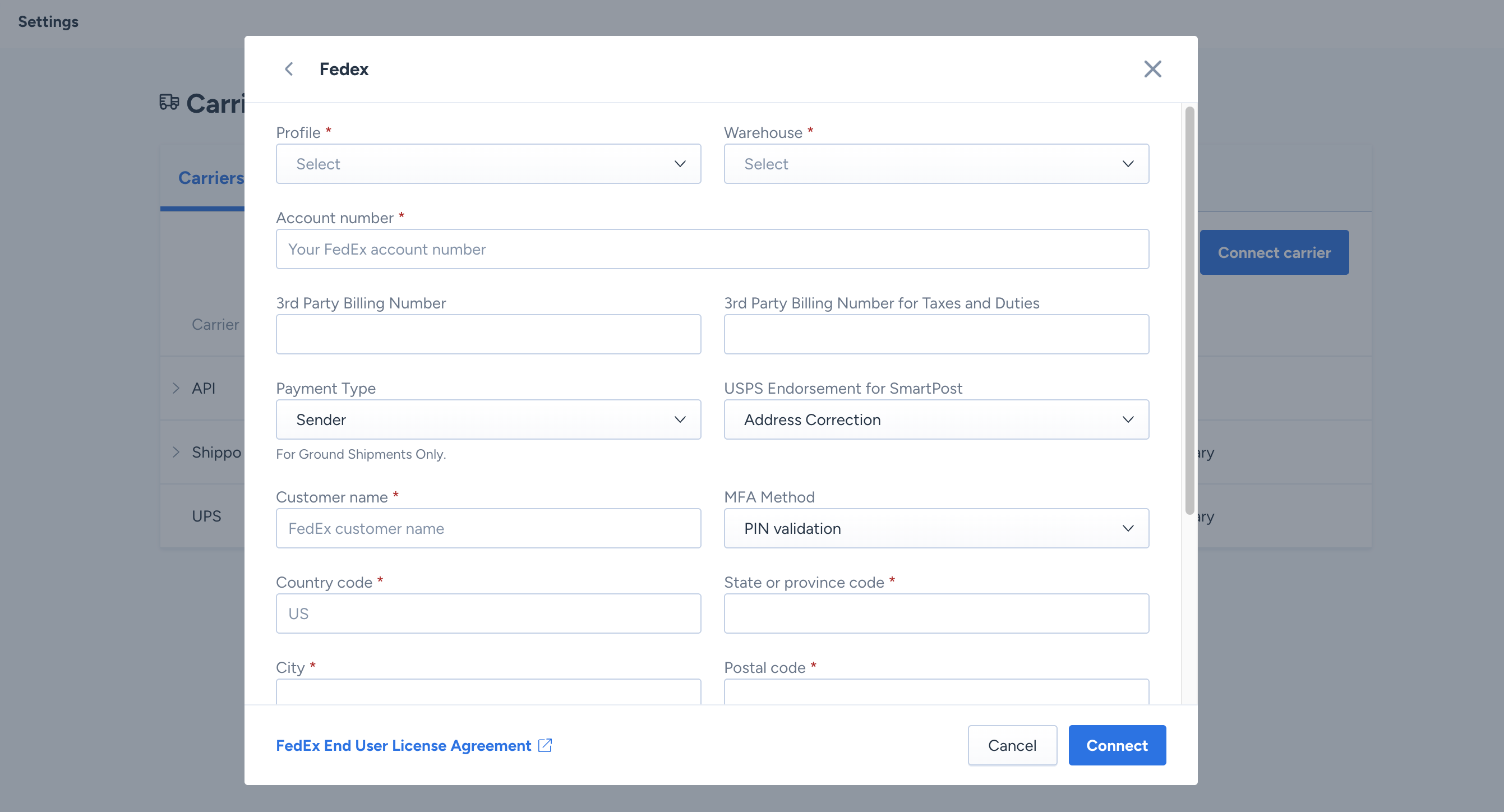Click the State or province code input
Viewport: 1504px width, 812px height.
coord(936,613)
